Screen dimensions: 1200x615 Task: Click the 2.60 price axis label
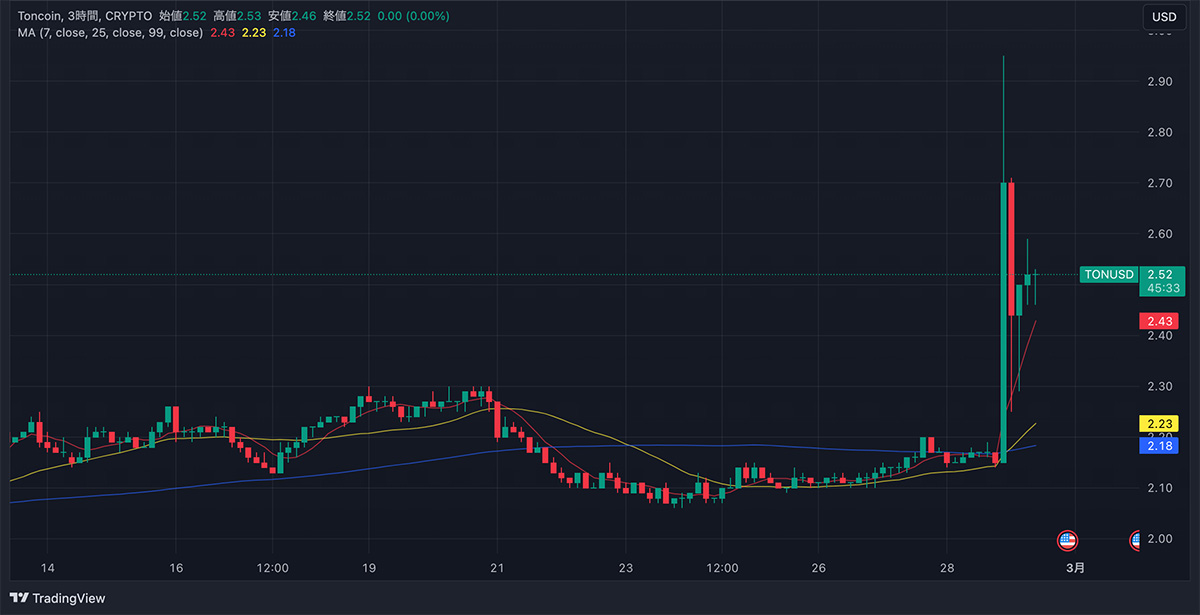tap(1160, 235)
